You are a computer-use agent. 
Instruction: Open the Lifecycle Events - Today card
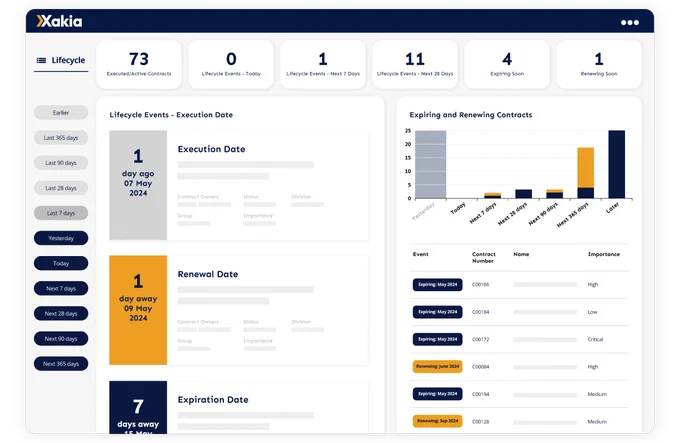pos(231,65)
